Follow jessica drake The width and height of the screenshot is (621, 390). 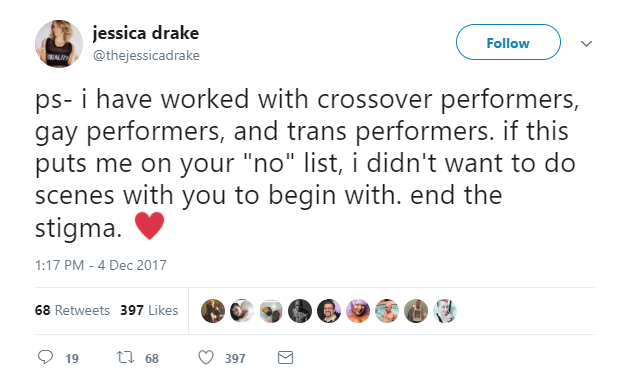(508, 42)
